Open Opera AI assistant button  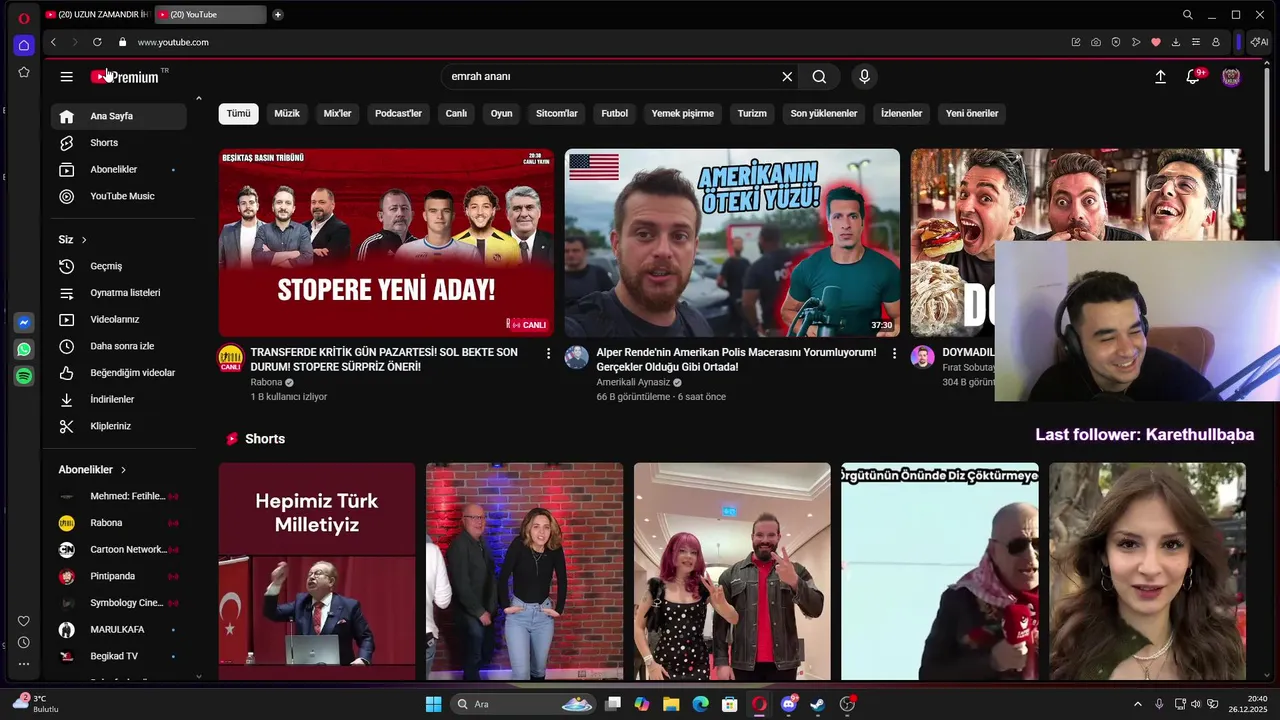(1260, 42)
